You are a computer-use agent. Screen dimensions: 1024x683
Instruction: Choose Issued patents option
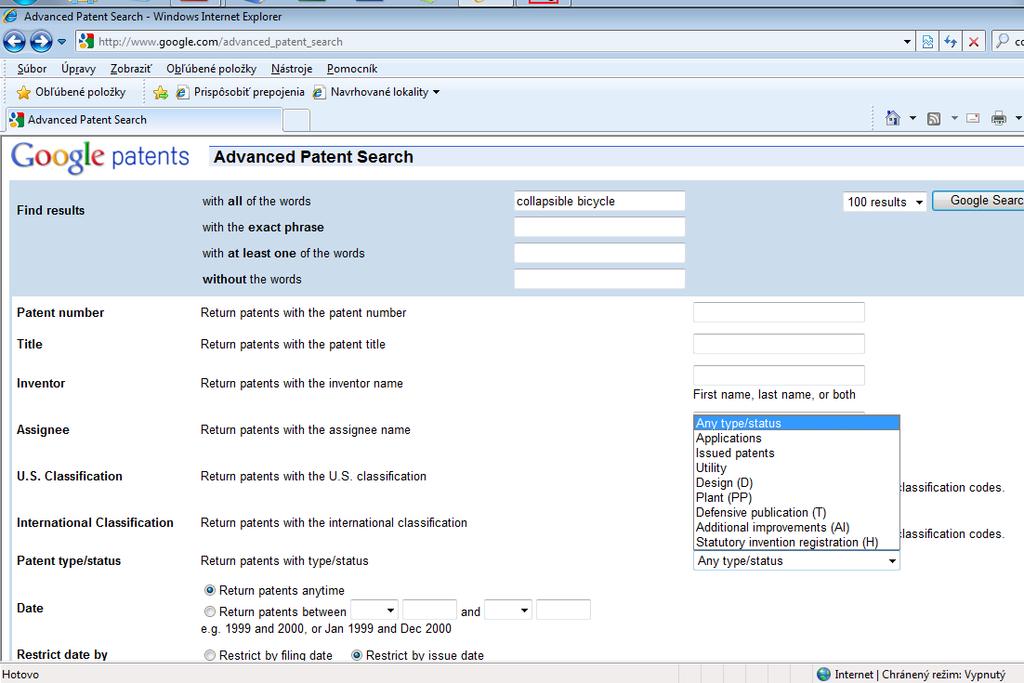tap(796, 453)
